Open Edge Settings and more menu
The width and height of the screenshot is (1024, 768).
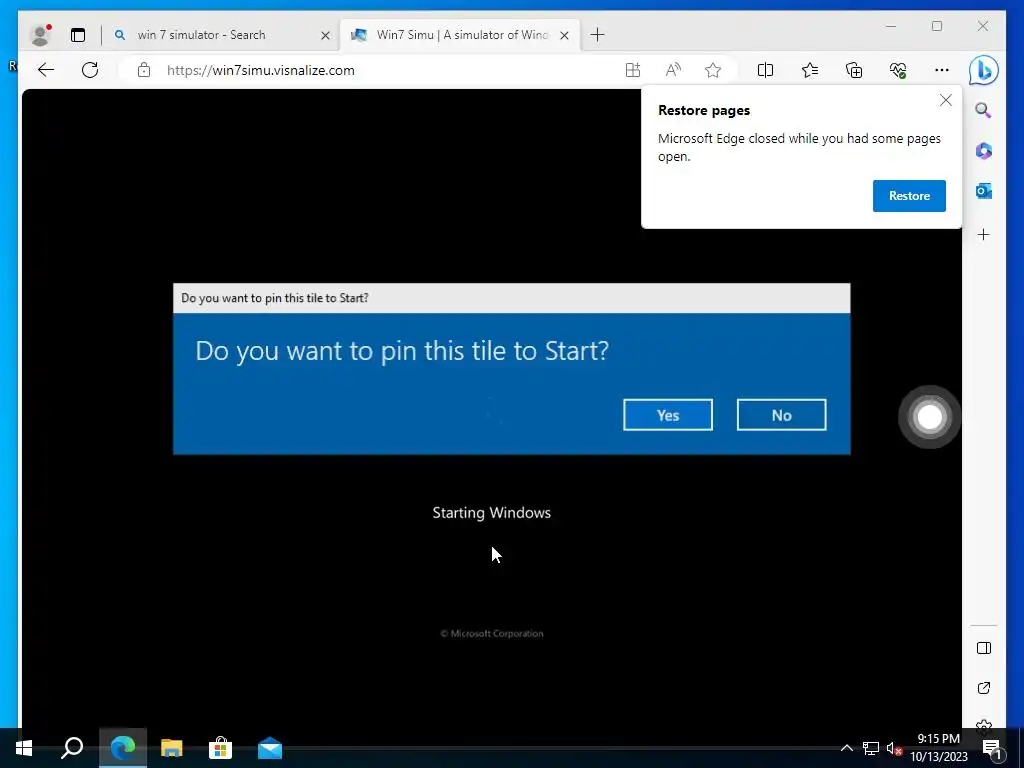point(942,70)
